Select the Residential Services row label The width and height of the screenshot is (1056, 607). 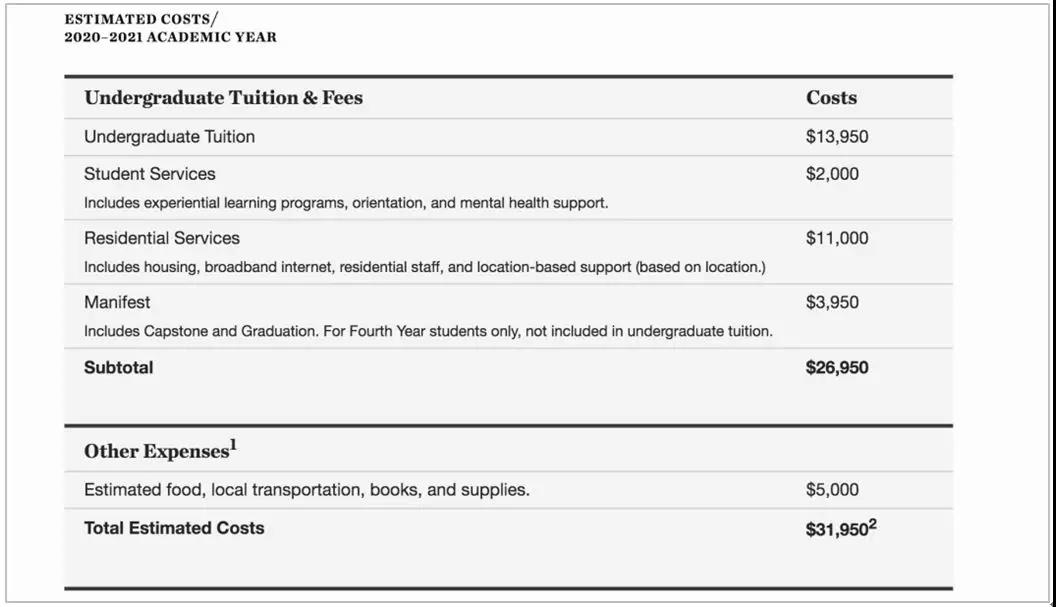[x=162, y=238]
